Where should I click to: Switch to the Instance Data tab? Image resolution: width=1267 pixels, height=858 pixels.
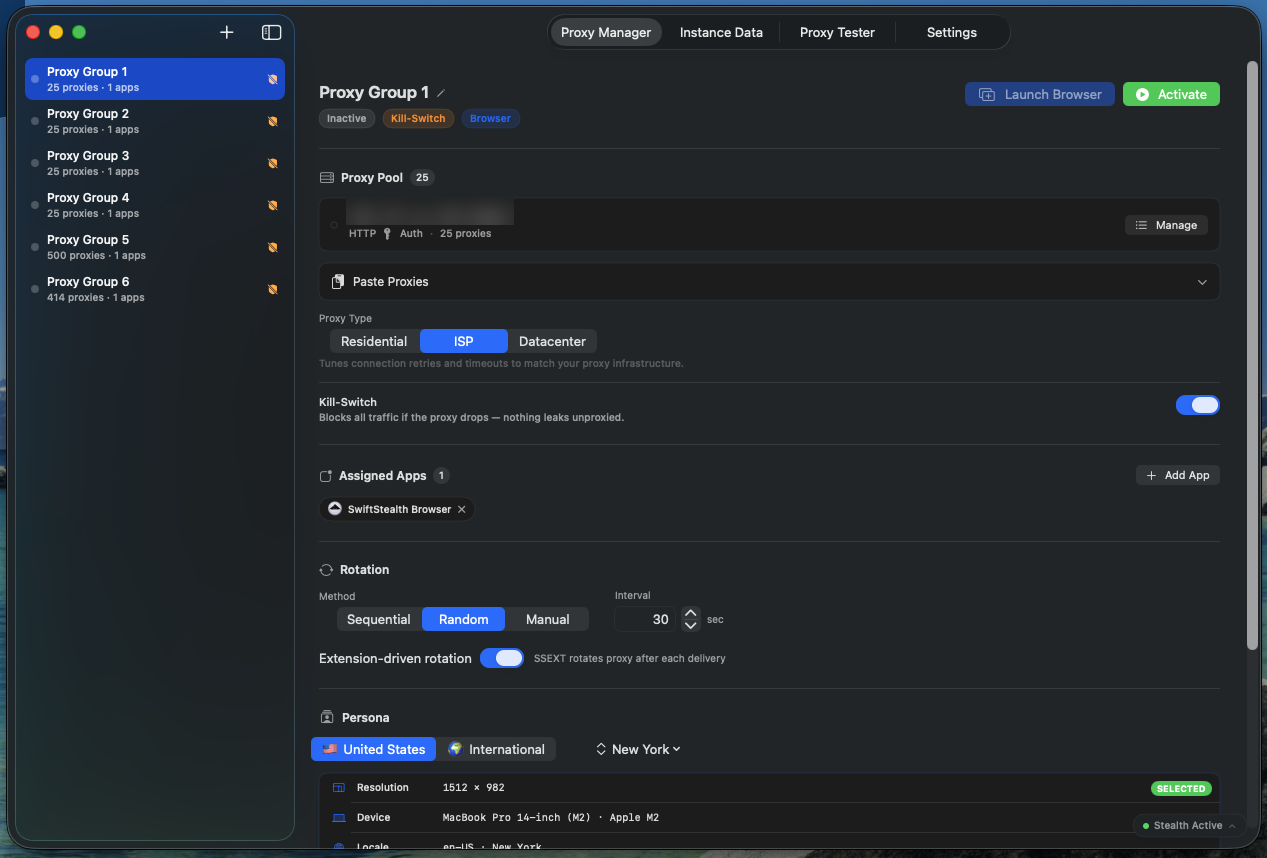pos(721,32)
